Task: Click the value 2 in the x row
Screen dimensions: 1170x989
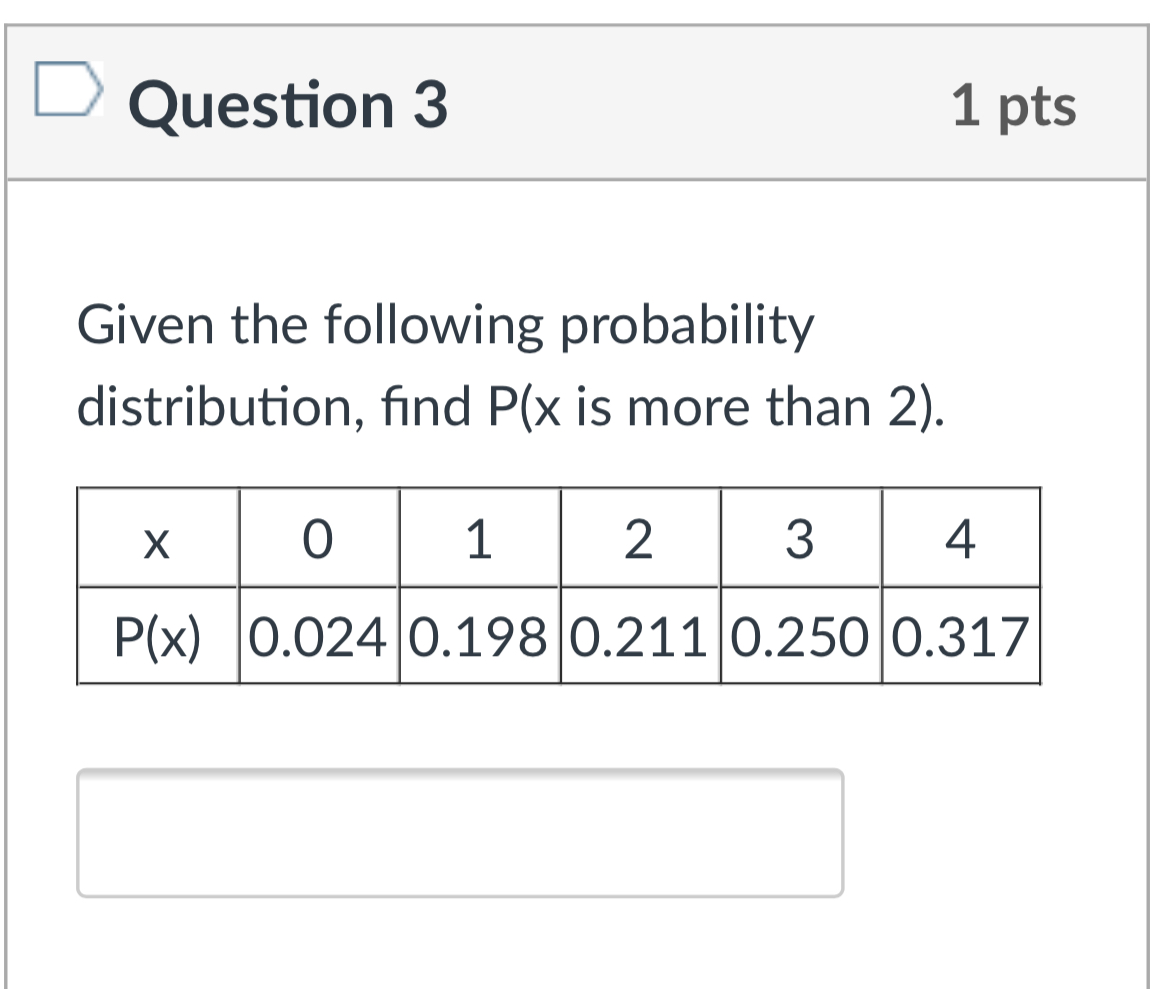Action: pos(639,540)
